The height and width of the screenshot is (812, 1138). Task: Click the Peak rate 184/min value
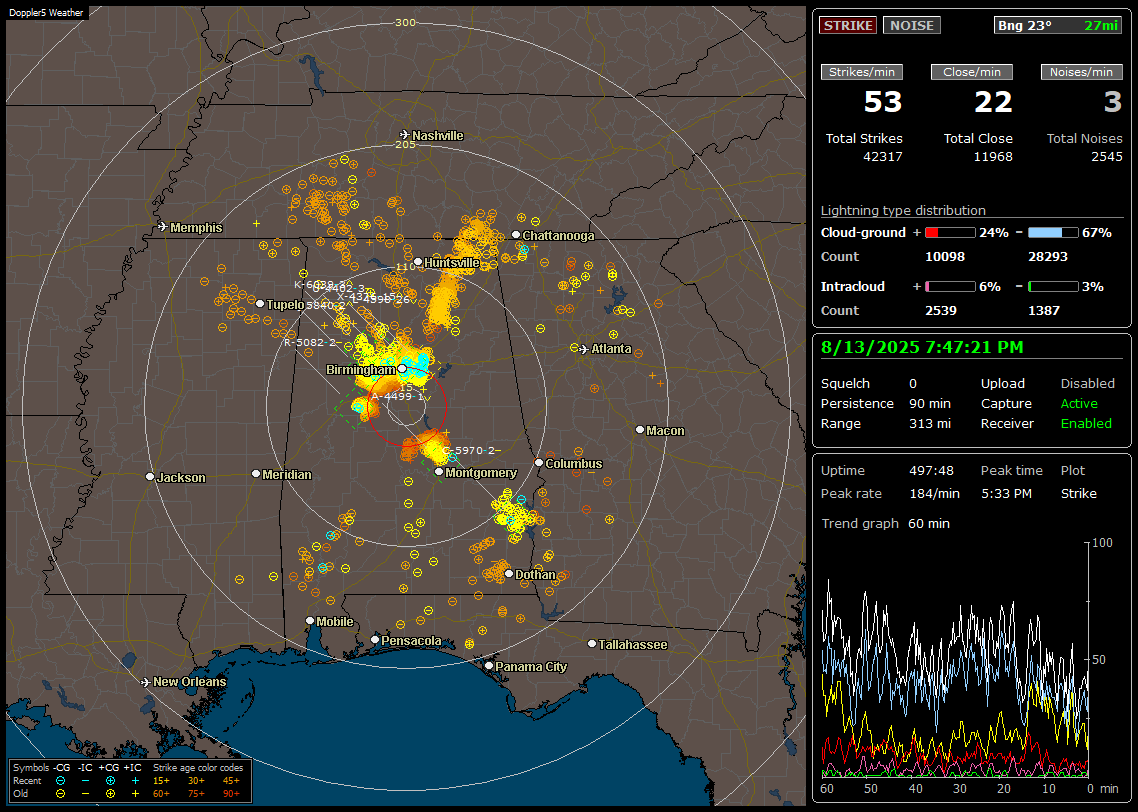(x=934, y=493)
